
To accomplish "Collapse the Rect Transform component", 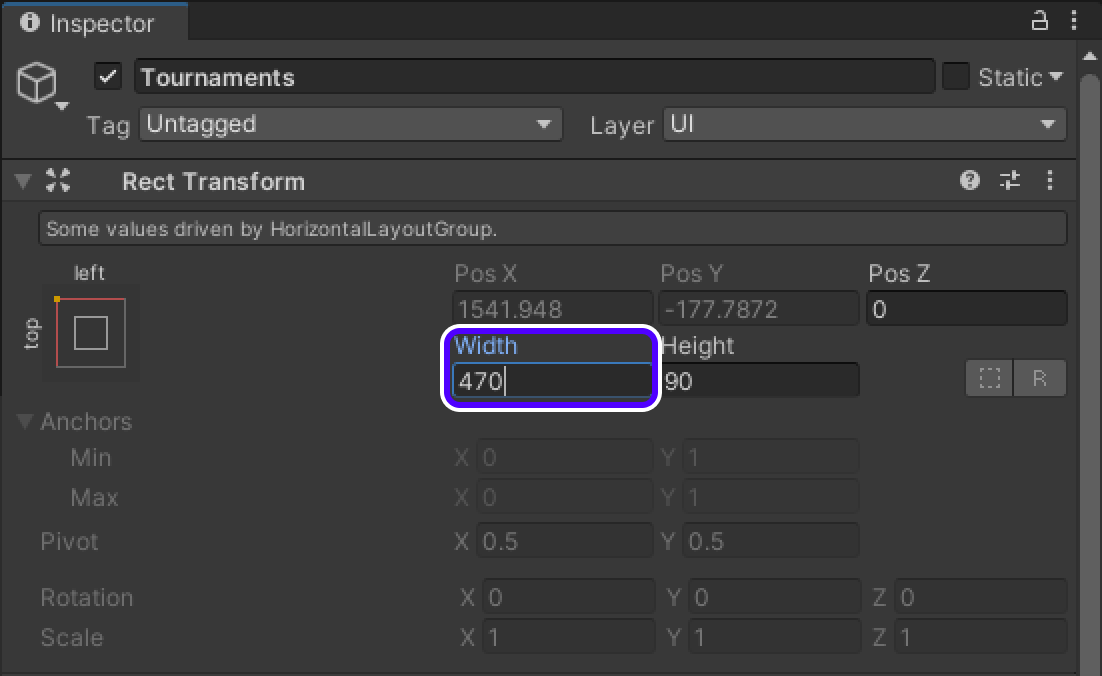I will point(22,181).
